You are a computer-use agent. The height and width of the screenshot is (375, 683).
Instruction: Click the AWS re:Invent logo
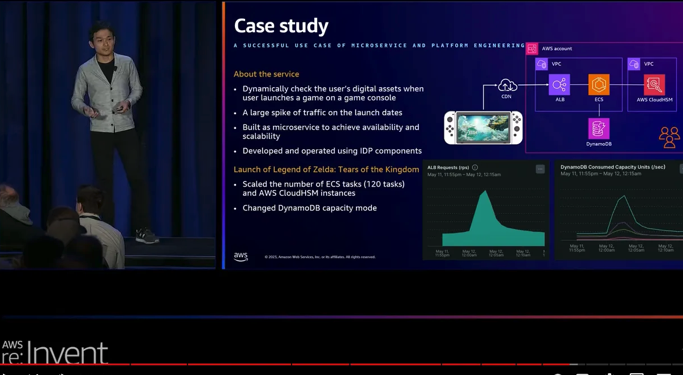click(x=54, y=352)
